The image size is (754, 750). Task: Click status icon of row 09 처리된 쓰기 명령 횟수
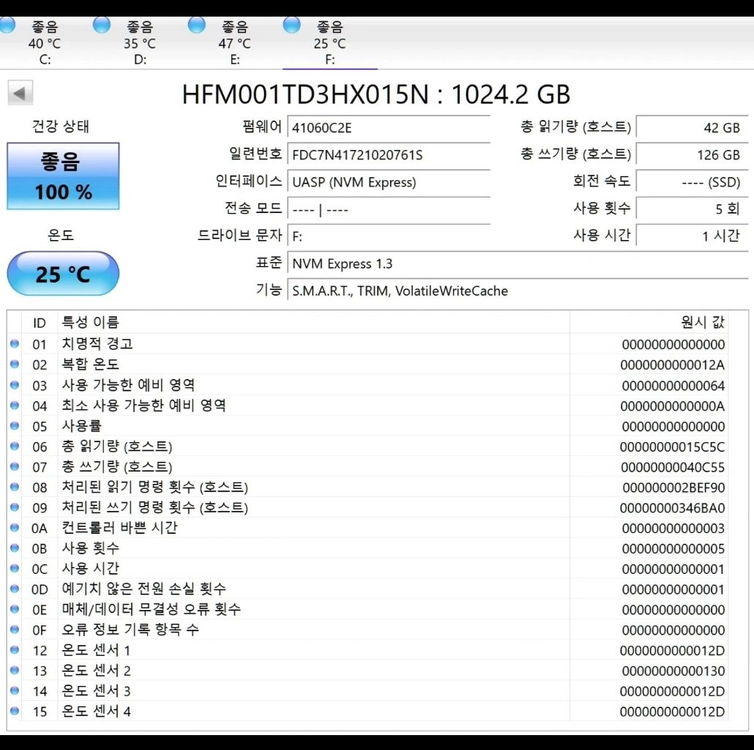[x=14, y=507]
